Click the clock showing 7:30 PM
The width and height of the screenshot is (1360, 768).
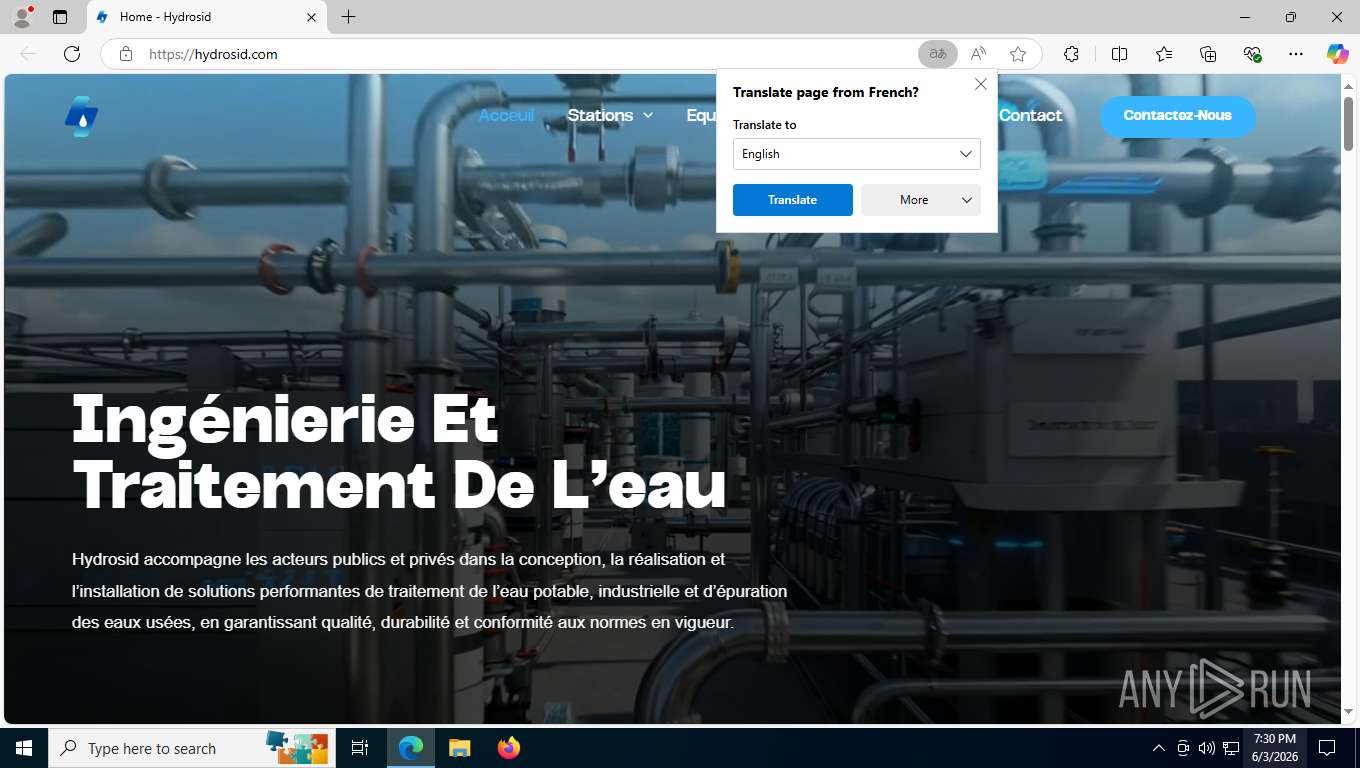[x=1274, y=748]
